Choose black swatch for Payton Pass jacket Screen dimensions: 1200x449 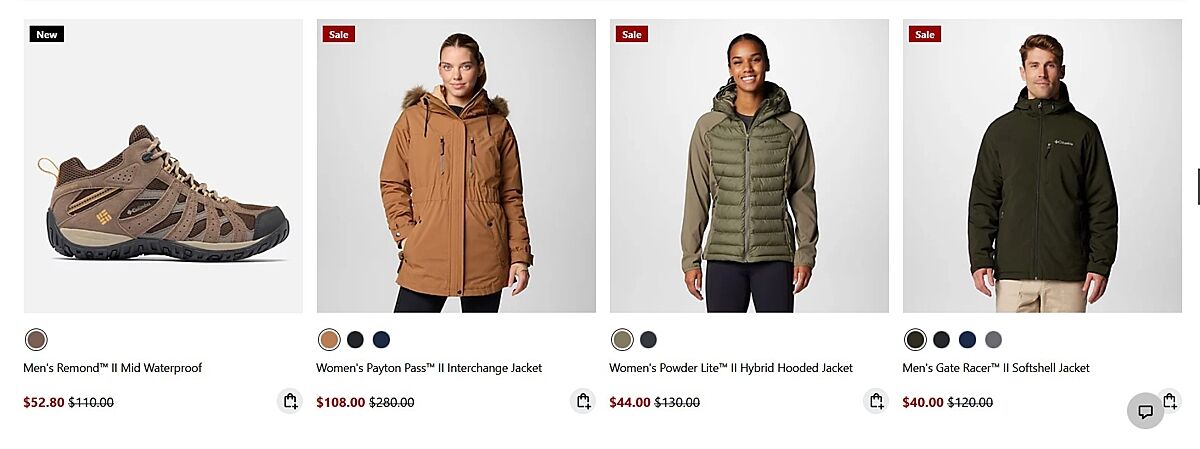(355, 340)
